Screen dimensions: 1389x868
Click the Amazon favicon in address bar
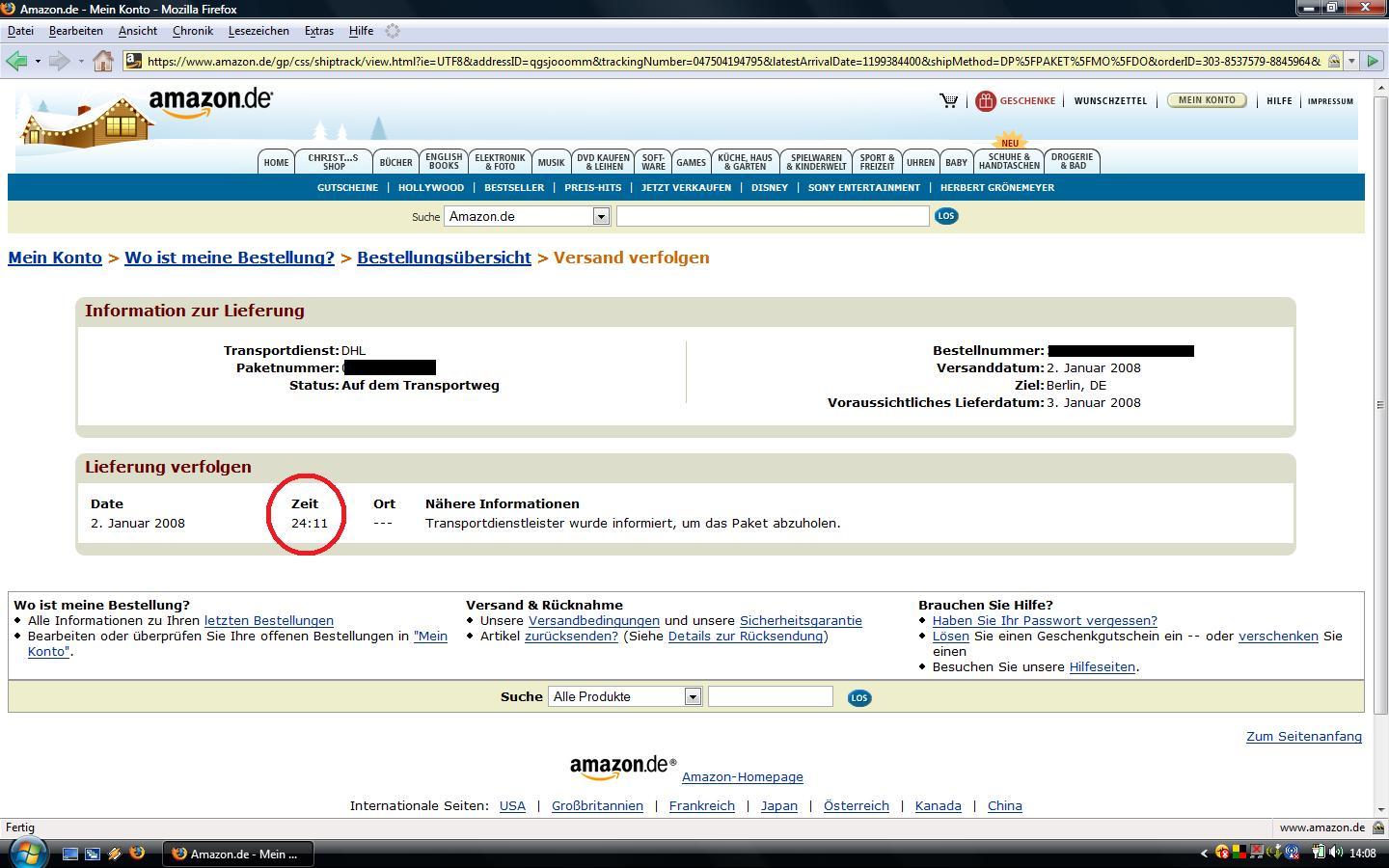click(134, 61)
